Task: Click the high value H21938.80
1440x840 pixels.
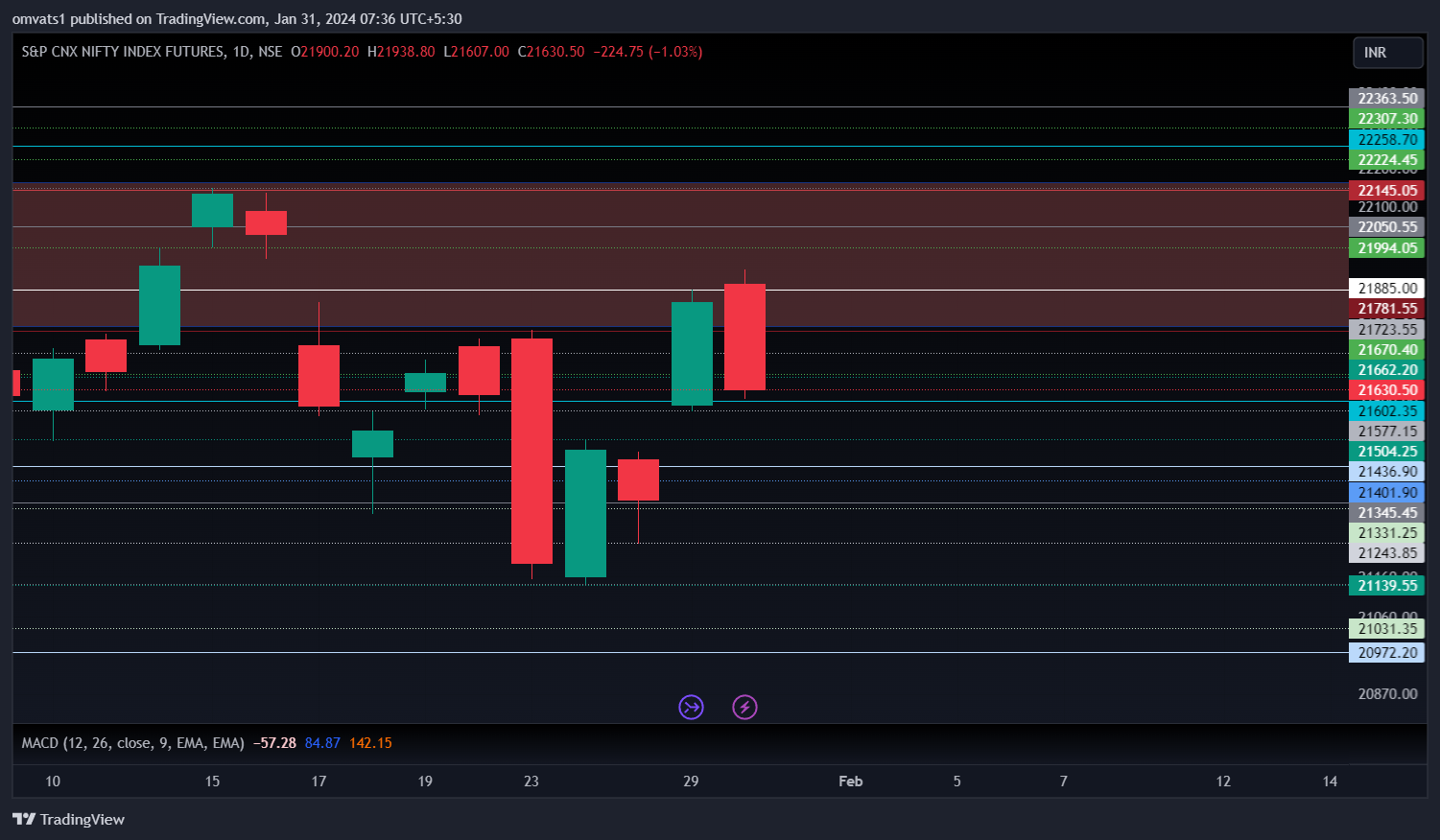Action: (x=401, y=52)
